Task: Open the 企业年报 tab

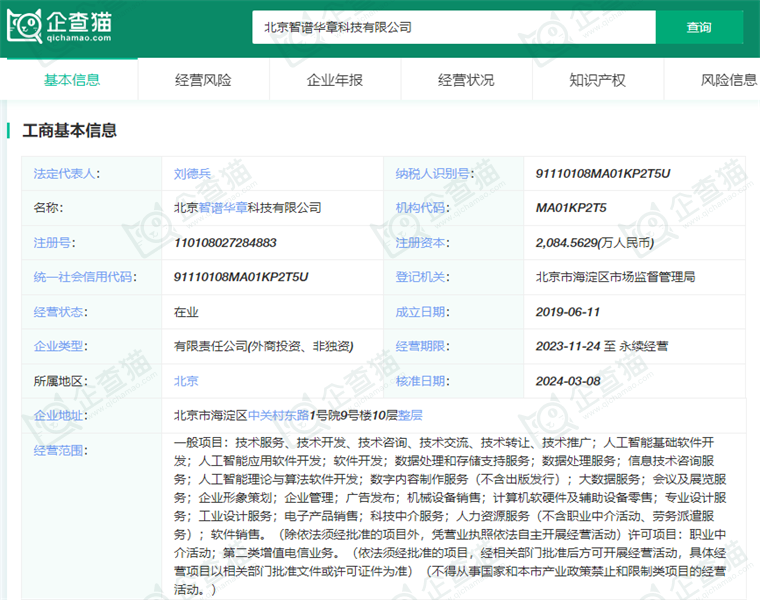Action: pos(335,79)
